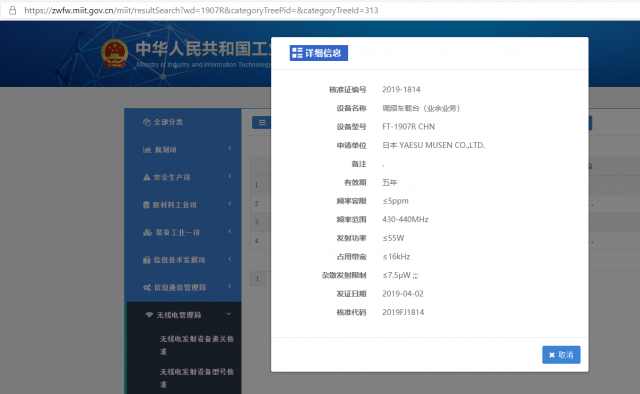This screenshot has height=394, width=640.
Task: Click the X icon on 取消 button
Action: pyautogui.click(x=552, y=355)
